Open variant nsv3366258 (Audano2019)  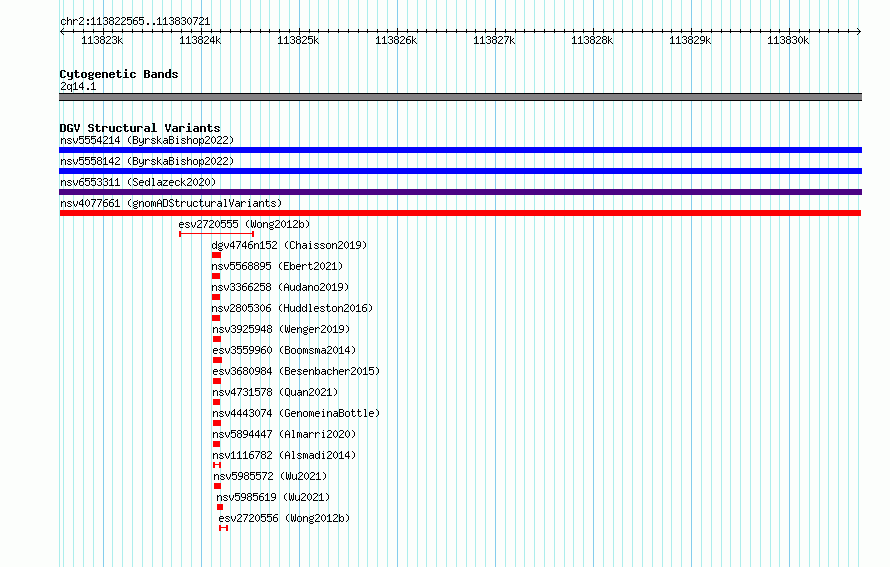(280, 287)
